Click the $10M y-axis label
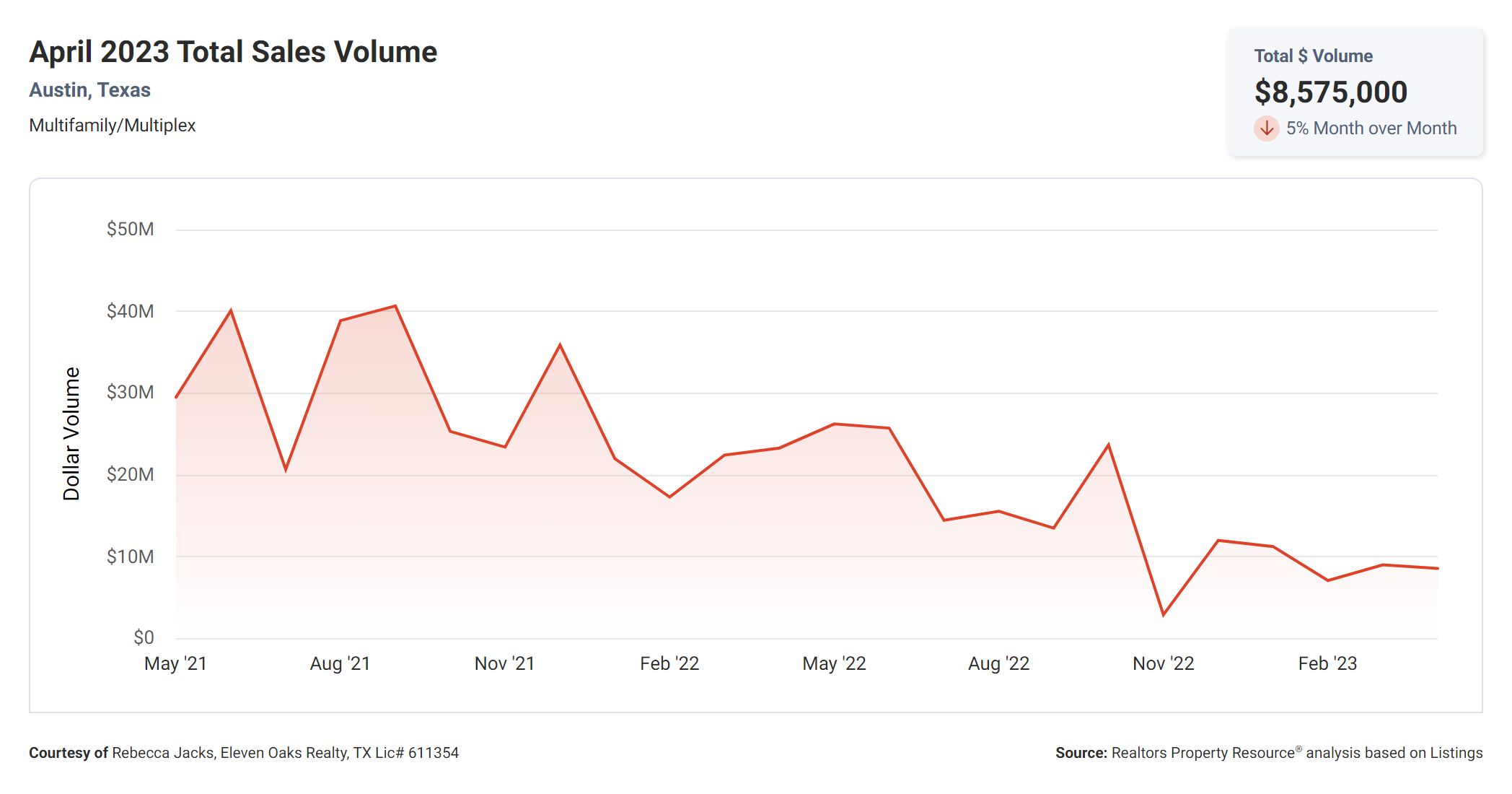Screen dimensions: 1512x794 click(131, 557)
